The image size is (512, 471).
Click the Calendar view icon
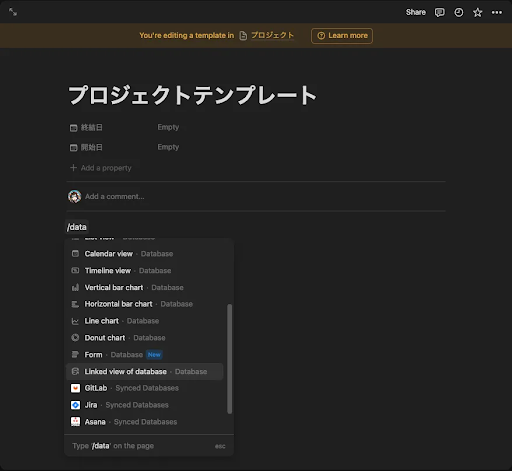[x=75, y=254]
